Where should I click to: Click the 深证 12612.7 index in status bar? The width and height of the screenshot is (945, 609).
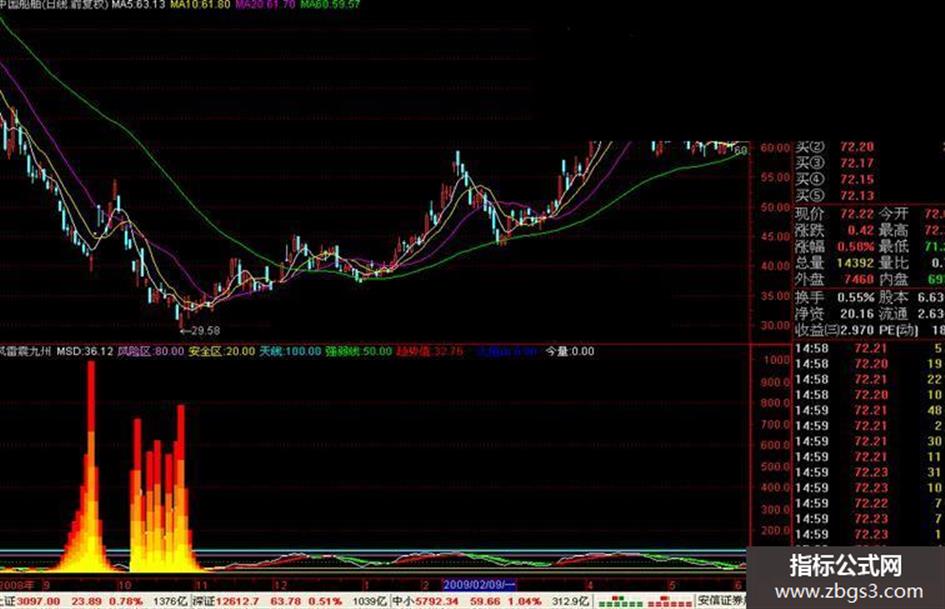[x=226, y=601]
